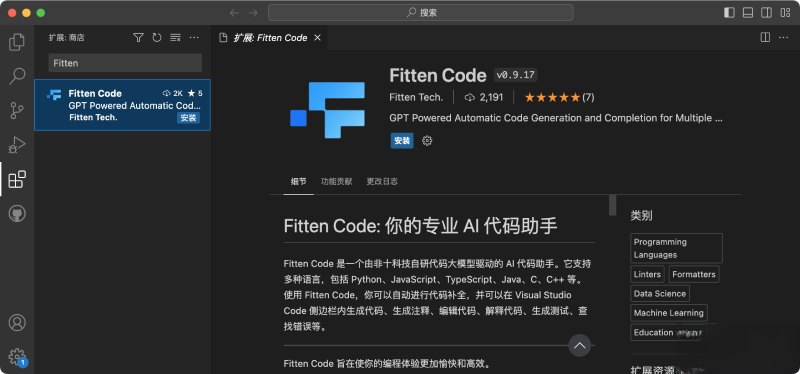Open the Extensions view icon
800x374 pixels.
point(17,179)
